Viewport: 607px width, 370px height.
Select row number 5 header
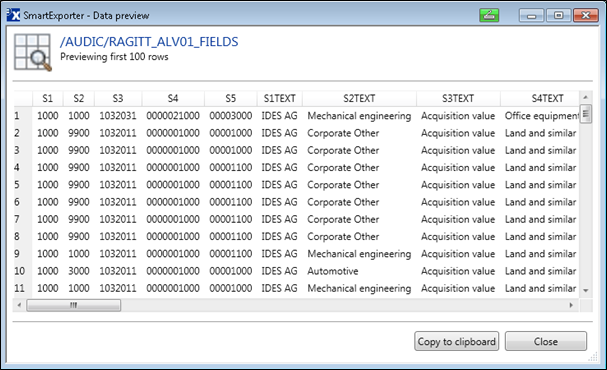pyautogui.click(x=23, y=185)
